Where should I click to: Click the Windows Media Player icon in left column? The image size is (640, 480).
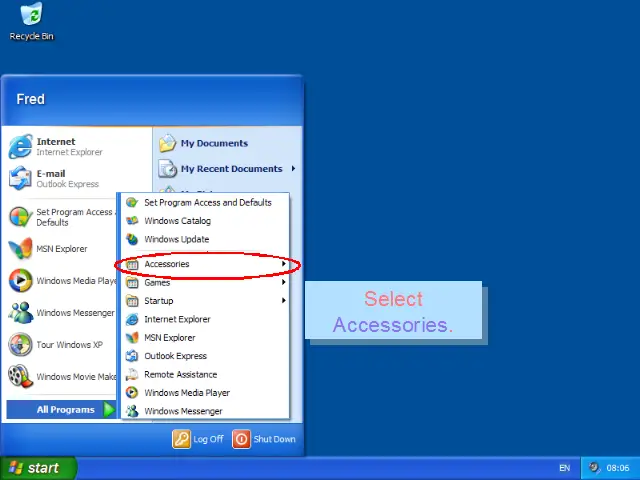(20, 280)
